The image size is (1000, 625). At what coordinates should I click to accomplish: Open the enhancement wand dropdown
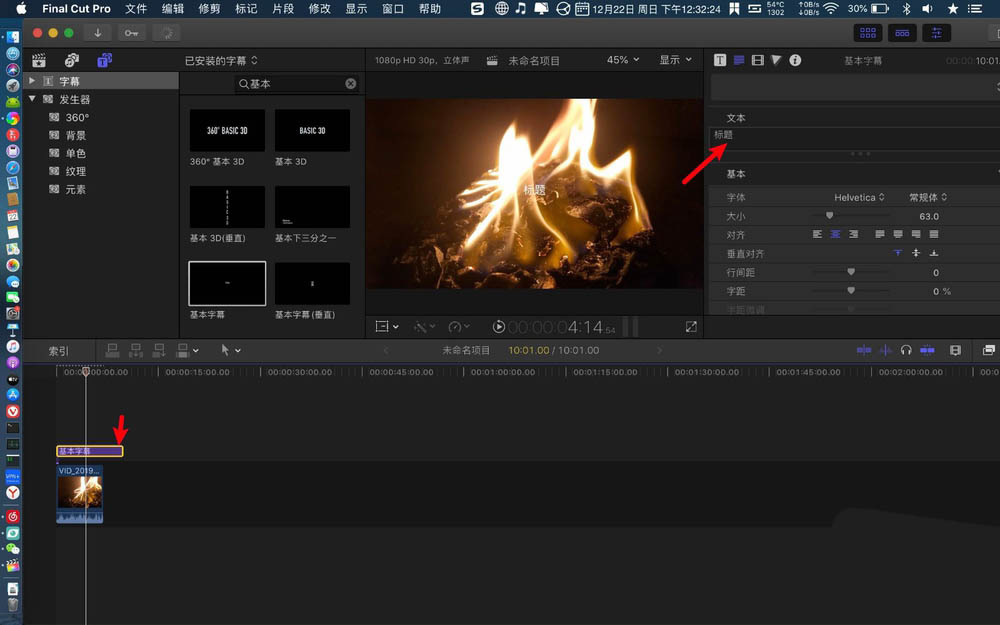(423, 327)
